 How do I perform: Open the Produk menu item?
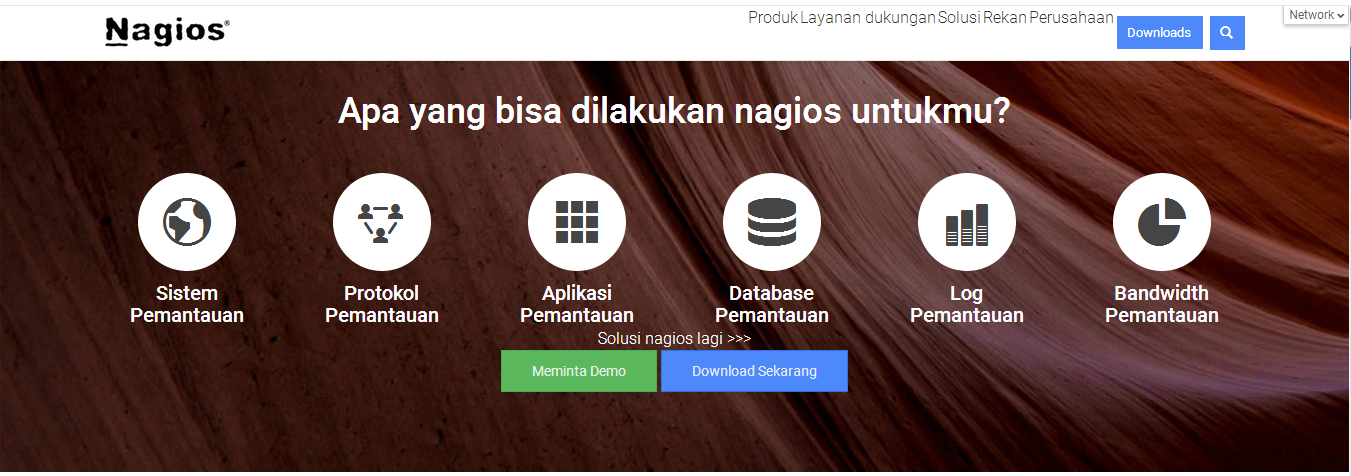click(773, 18)
